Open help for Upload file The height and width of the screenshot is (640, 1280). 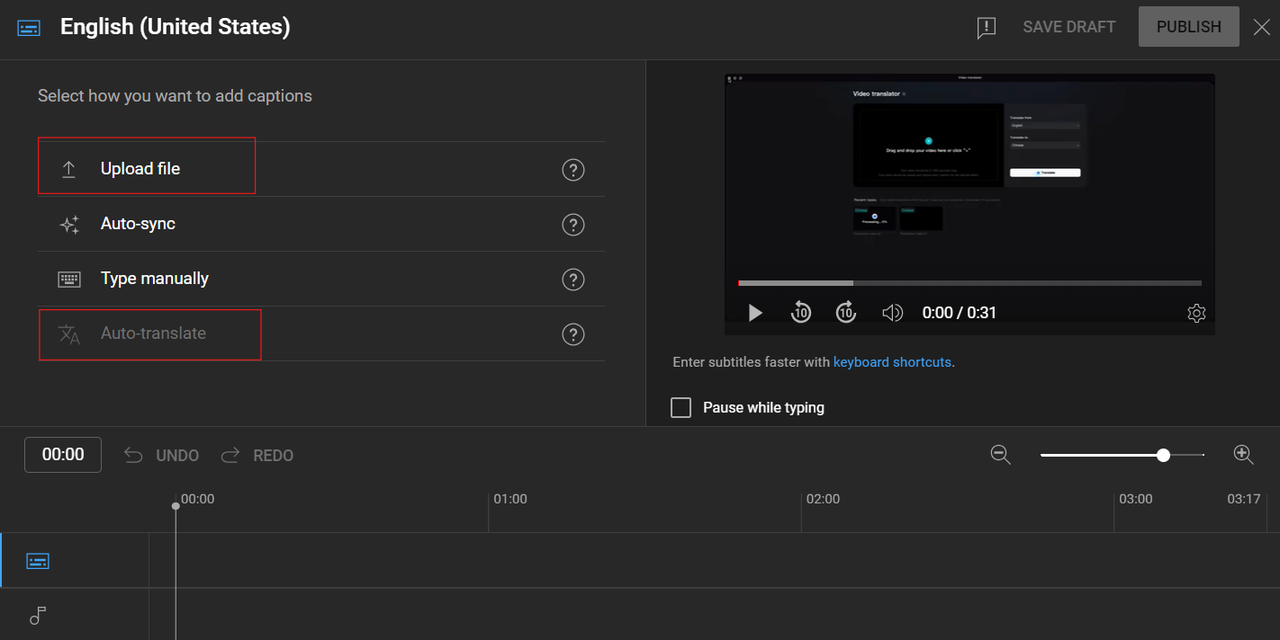tap(573, 170)
